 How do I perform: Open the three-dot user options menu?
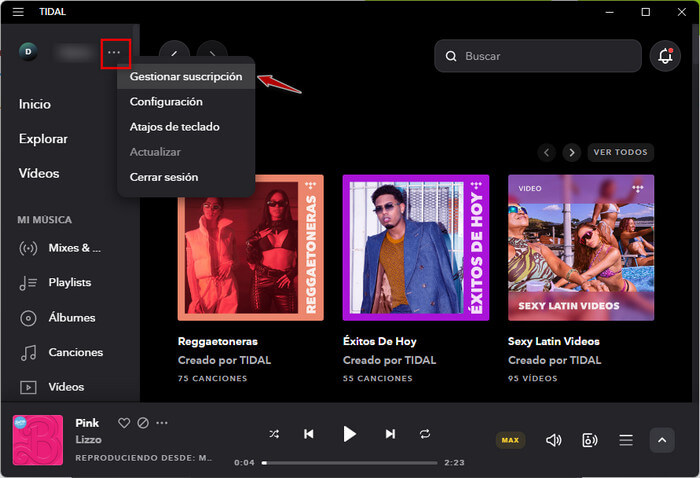click(114, 53)
